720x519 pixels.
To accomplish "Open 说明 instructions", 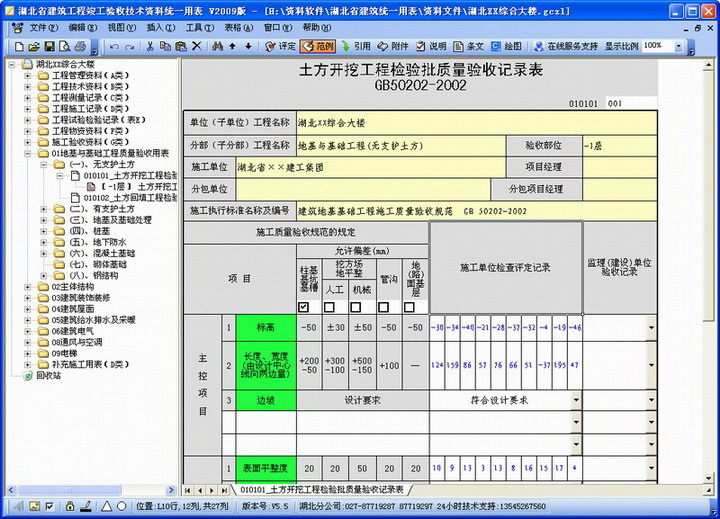I will 431,46.
